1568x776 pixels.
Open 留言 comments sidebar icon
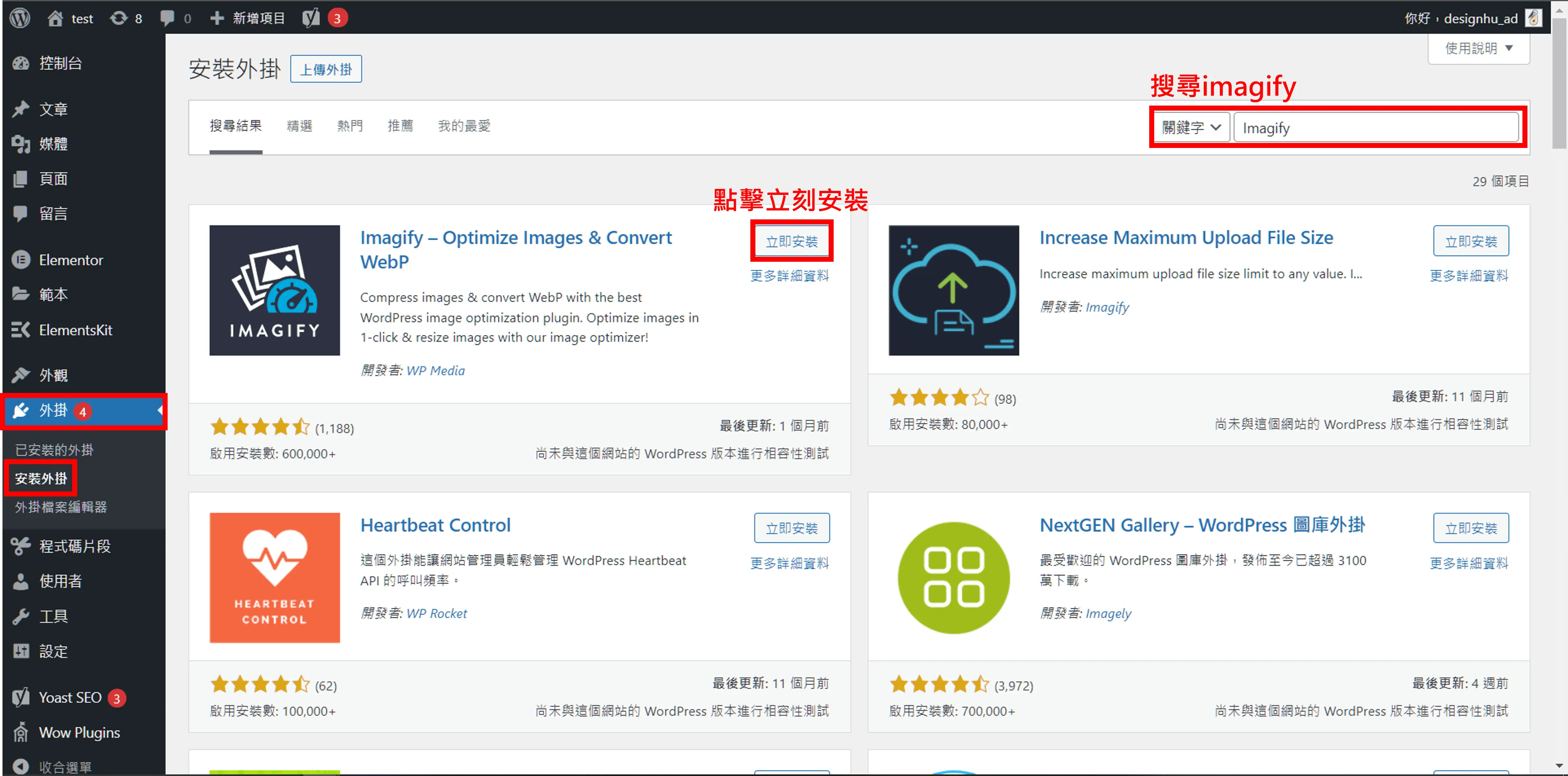point(21,213)
